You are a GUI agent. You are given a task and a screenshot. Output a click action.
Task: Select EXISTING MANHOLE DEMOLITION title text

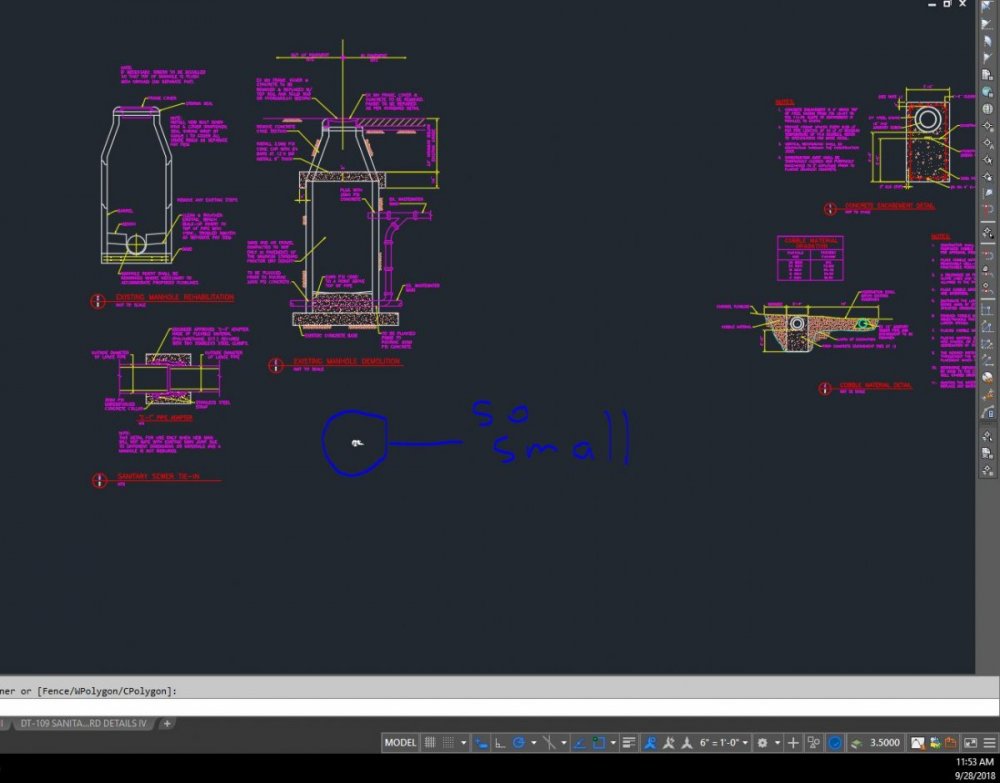(347, 362)
